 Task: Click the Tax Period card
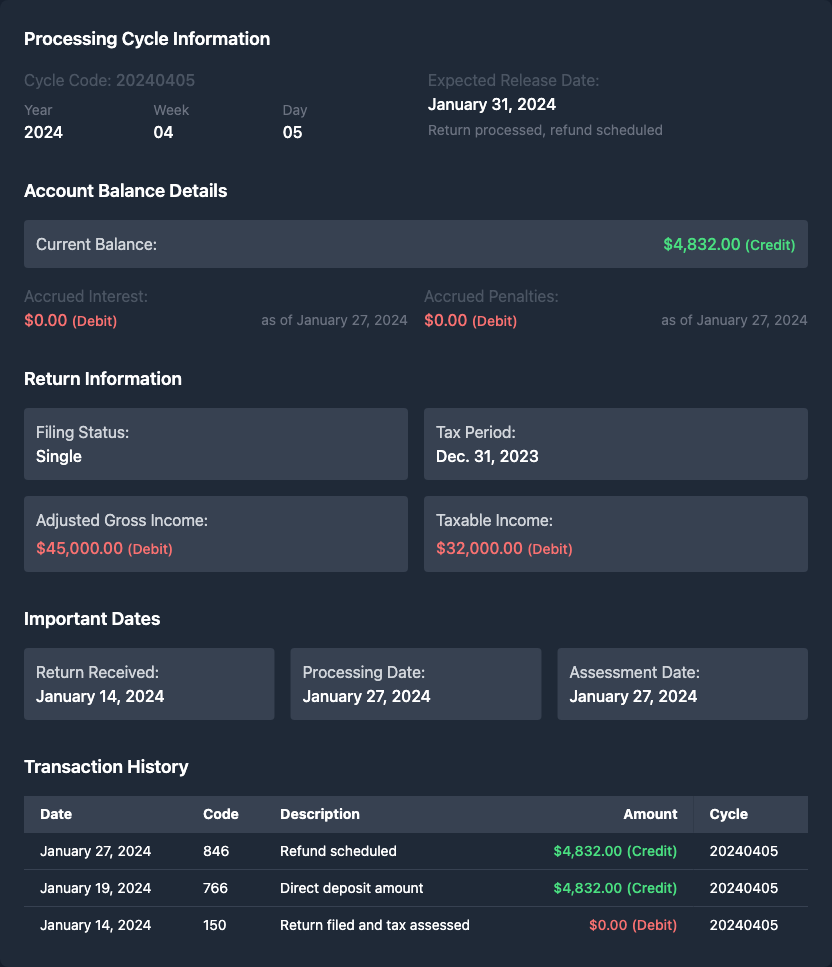tap(615, 444)
